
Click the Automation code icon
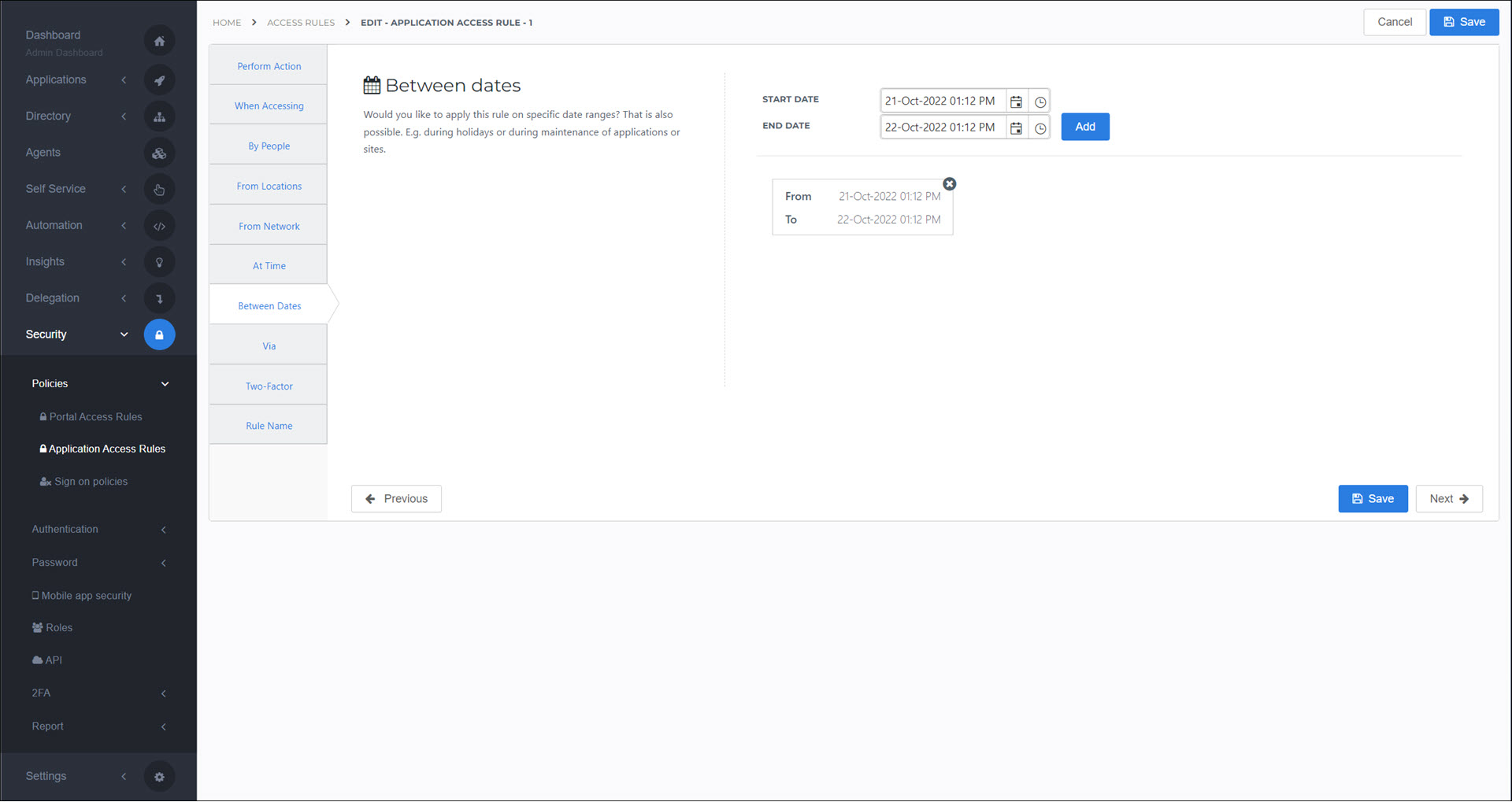tap(159, 226)
